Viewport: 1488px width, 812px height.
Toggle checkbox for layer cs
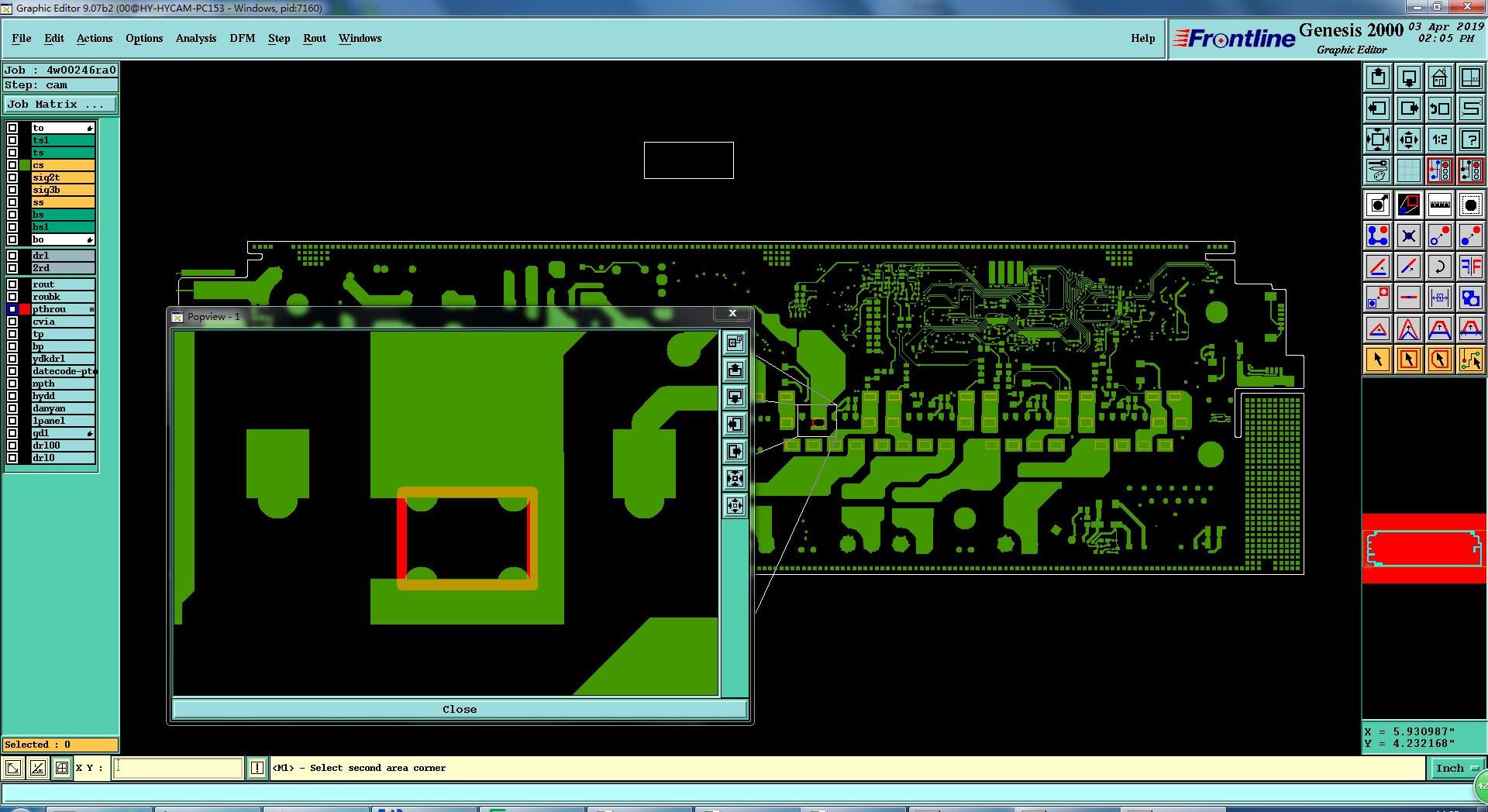pyautogui.click(x=12, y=165)
